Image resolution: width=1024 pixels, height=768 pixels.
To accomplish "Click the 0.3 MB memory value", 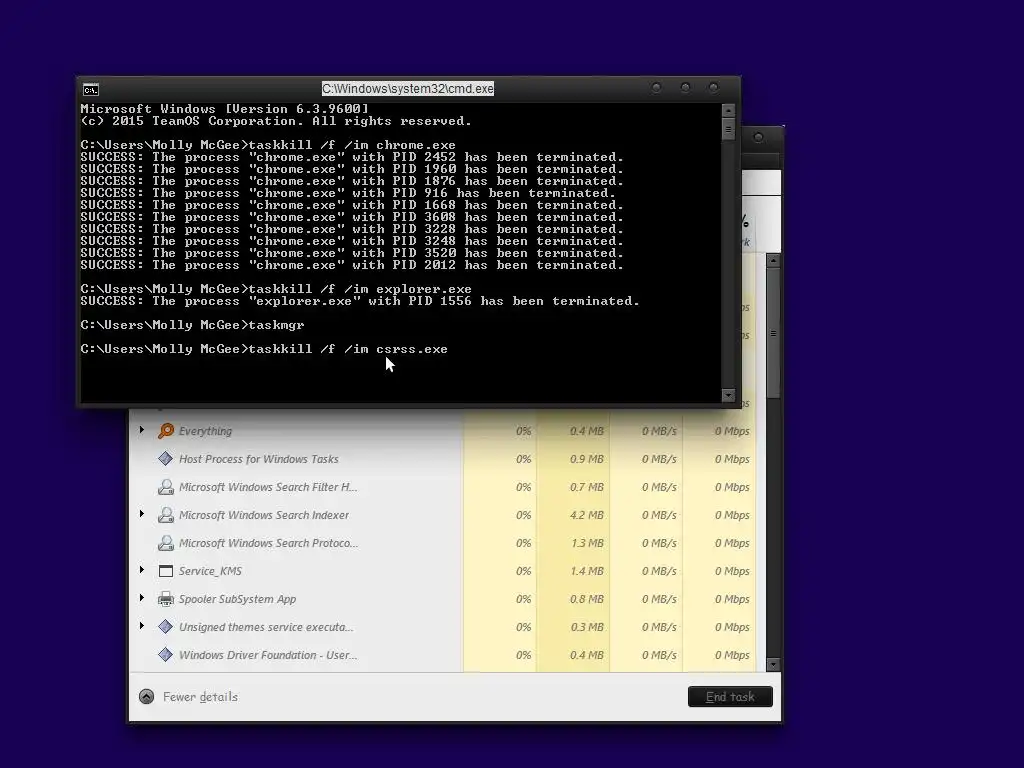I will coord(586,627).
